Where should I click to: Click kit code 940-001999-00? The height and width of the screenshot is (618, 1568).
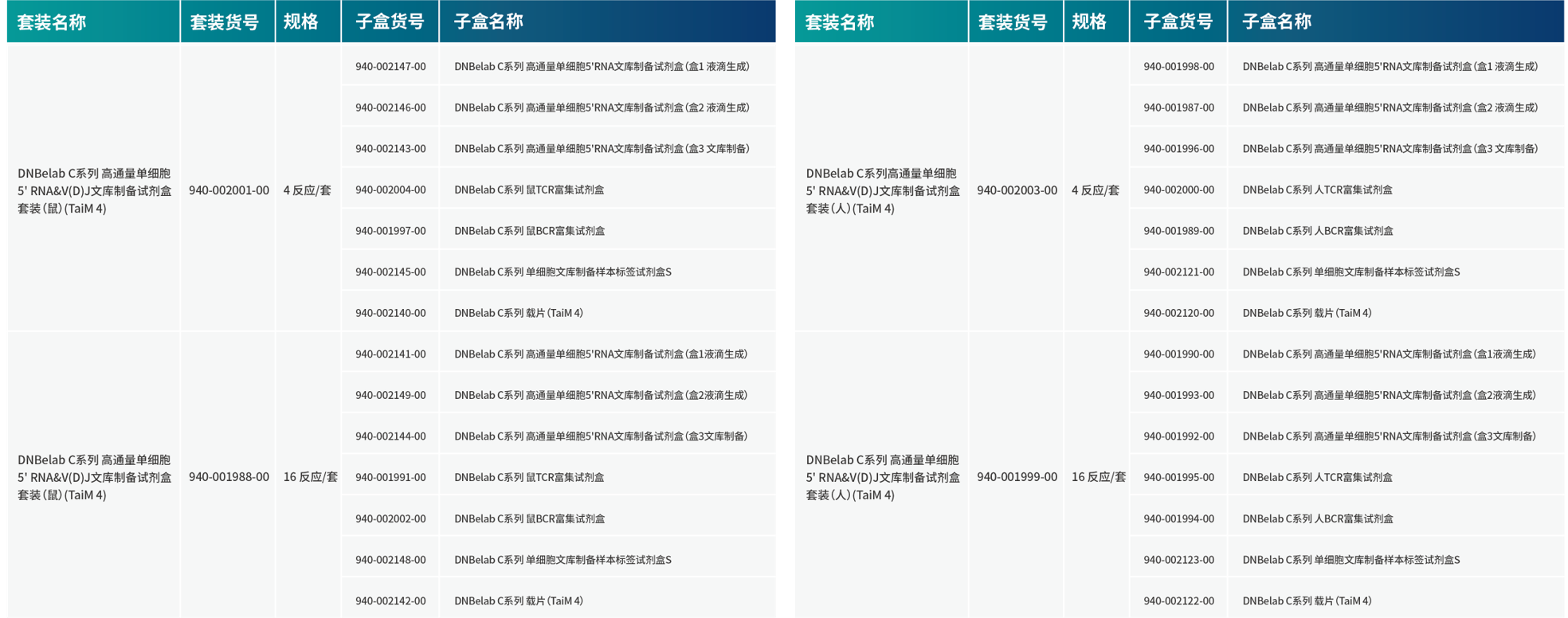tap(1017, 477)
